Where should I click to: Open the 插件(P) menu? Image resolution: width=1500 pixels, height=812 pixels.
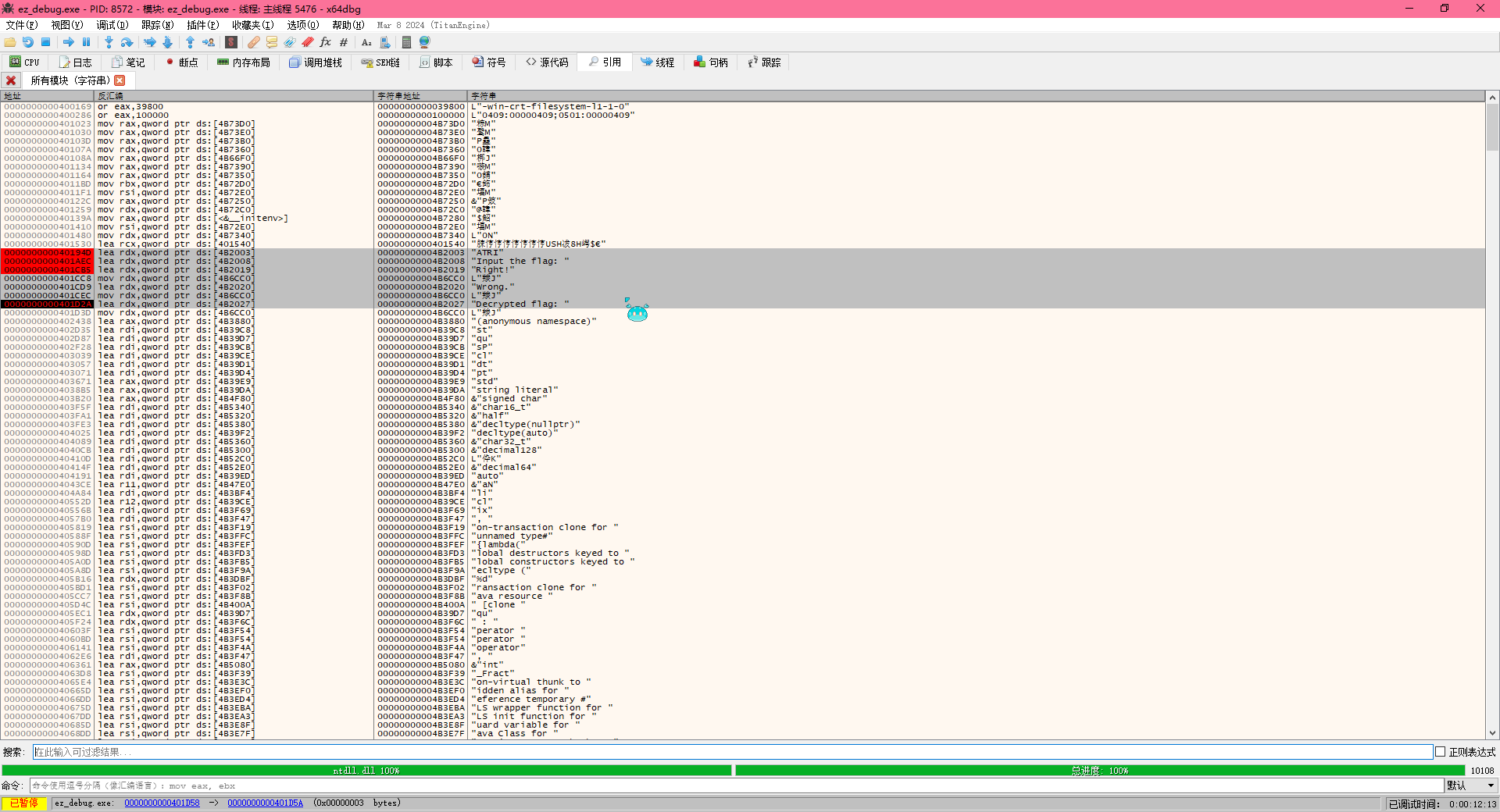click(202, 25)
